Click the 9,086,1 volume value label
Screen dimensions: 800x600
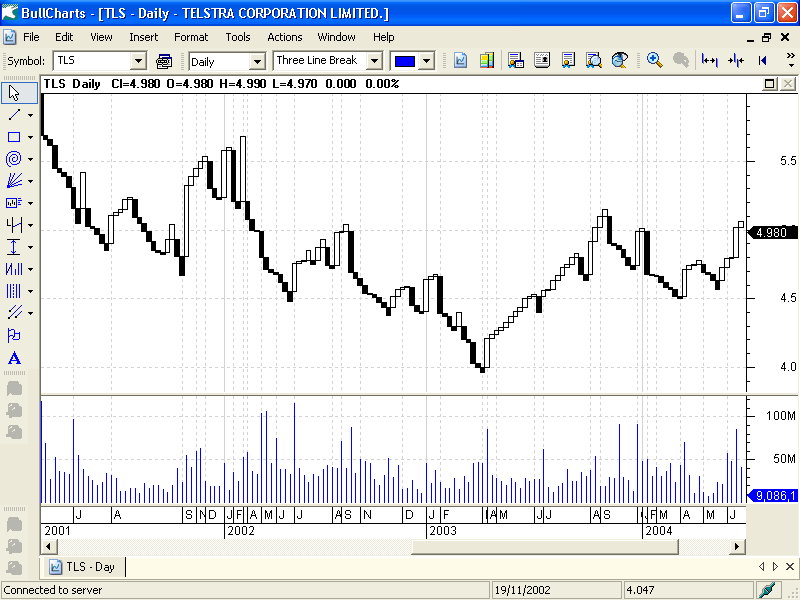point(772,495)
